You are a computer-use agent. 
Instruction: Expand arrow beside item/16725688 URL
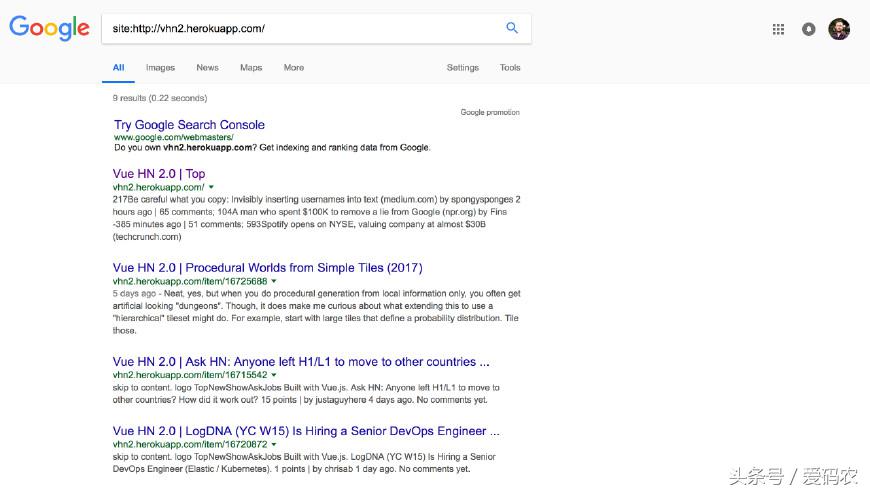point(274,282)
